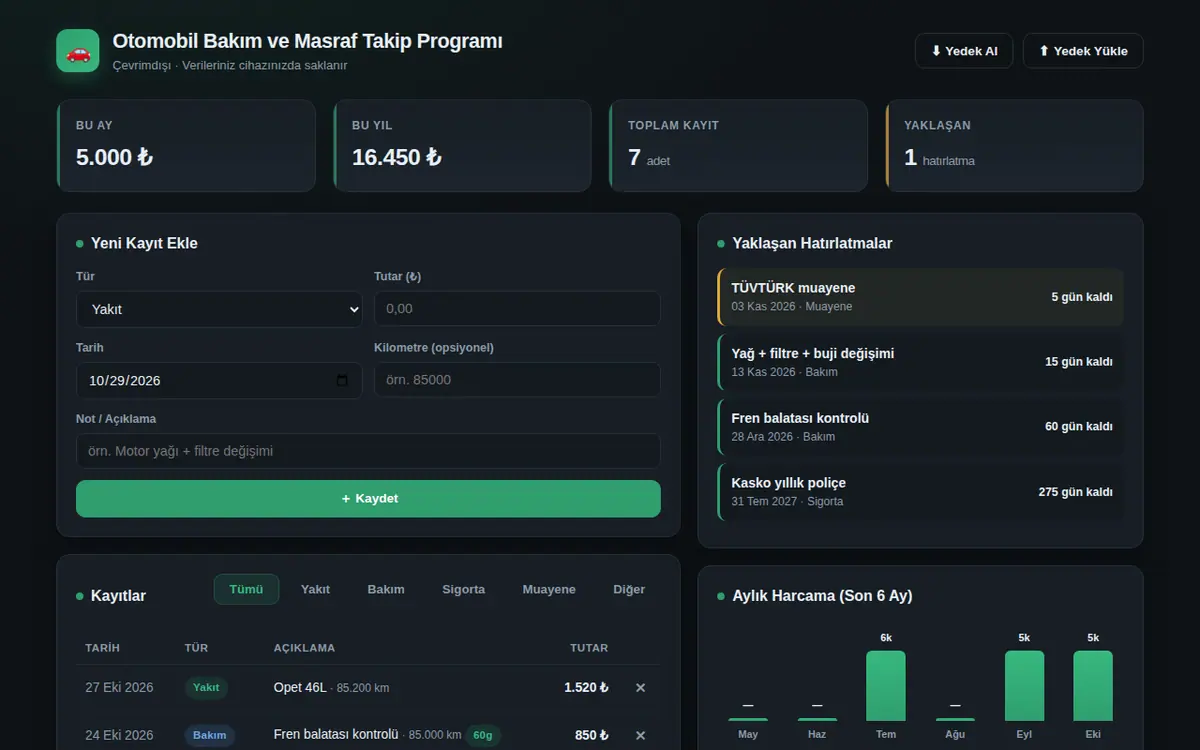Click the Yedek Al backup button

[964, 51]
